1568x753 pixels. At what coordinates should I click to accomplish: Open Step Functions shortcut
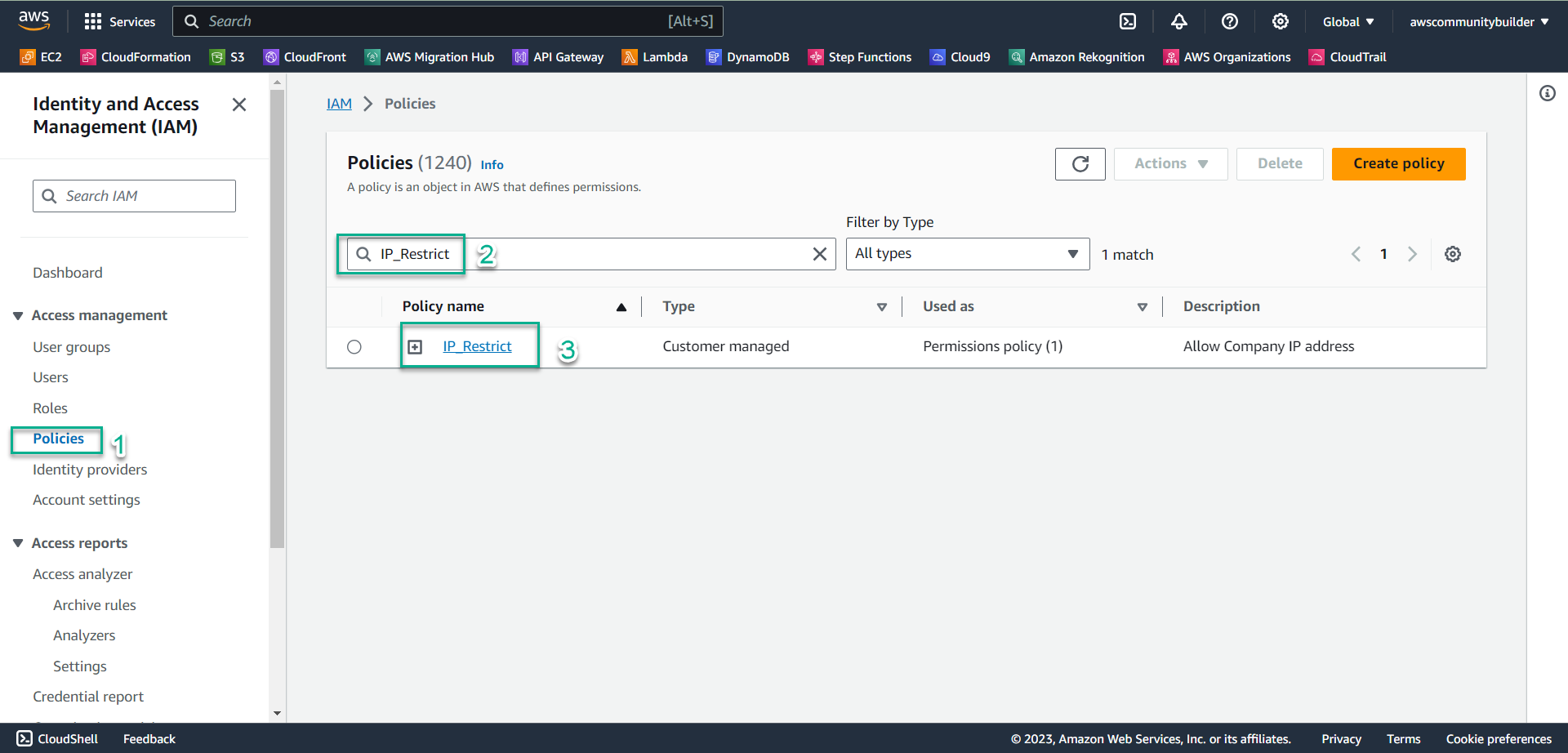860,57
